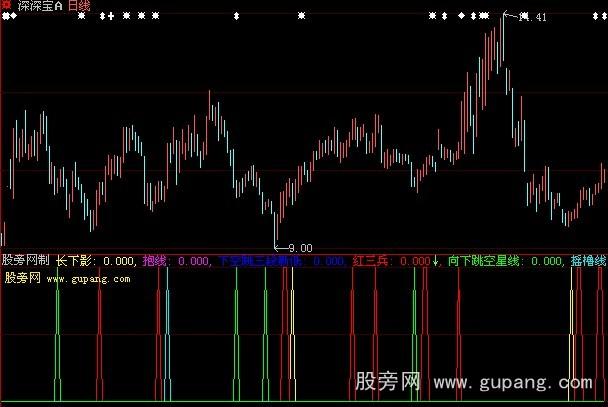Click the red icon left of 深深宝A
The width and height of the screenshot is (608, 407).
[x=7, y=5]
